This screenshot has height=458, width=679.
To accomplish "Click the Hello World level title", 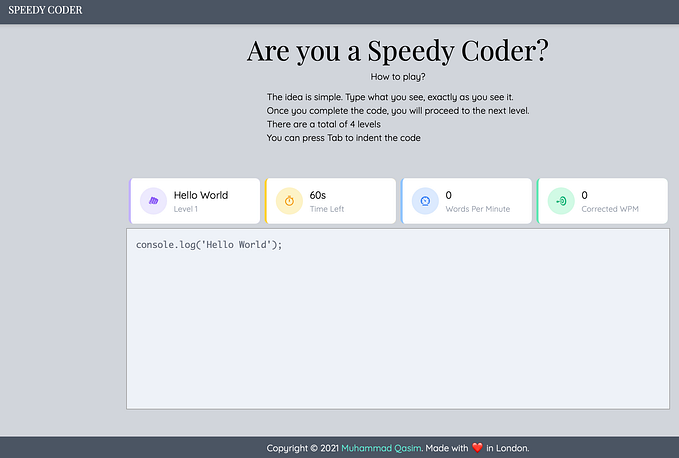I will click(201, 195).
